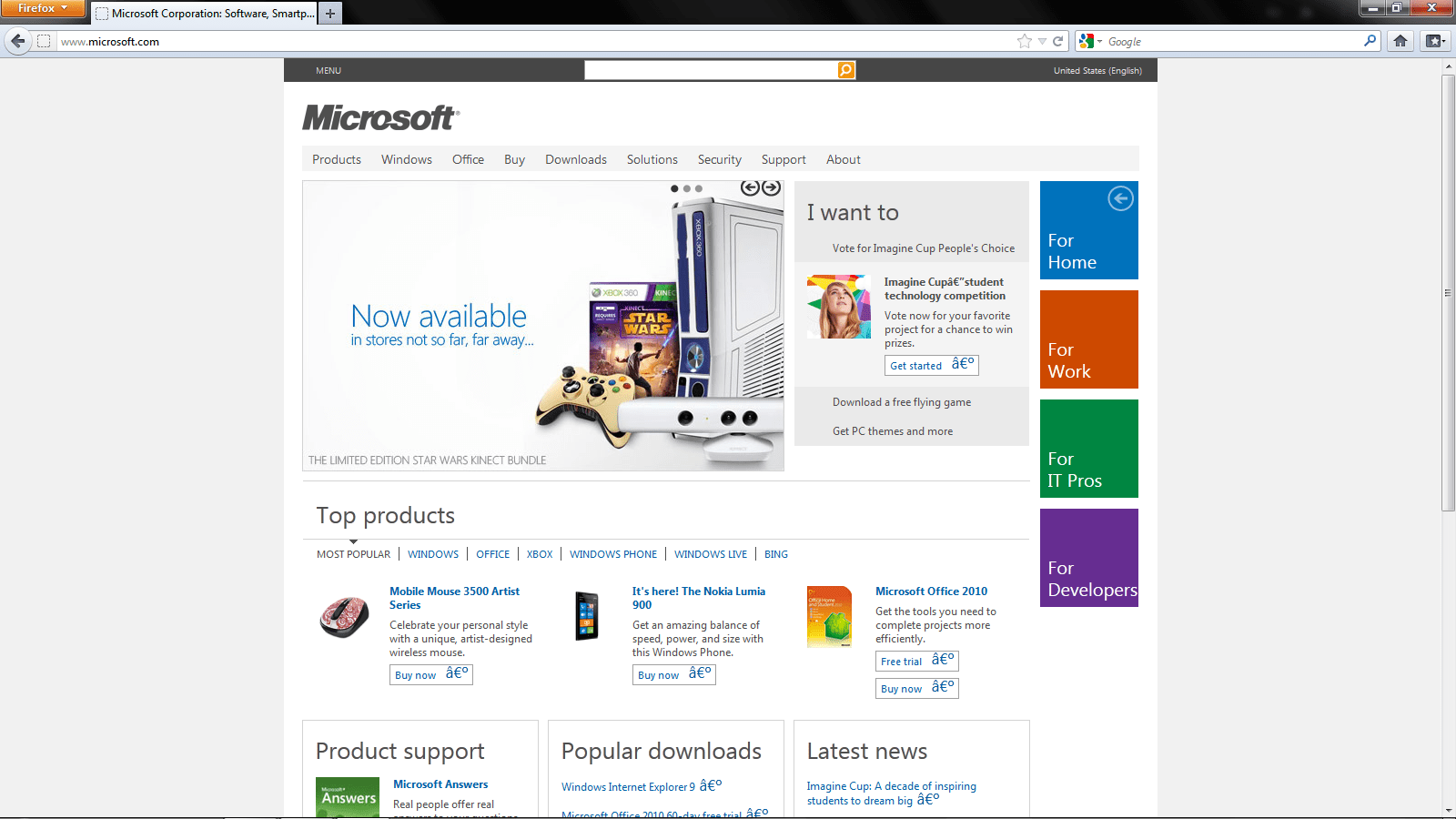Open the Firefox application menu
Screen dimensions: 1456x819
[43, 8]
